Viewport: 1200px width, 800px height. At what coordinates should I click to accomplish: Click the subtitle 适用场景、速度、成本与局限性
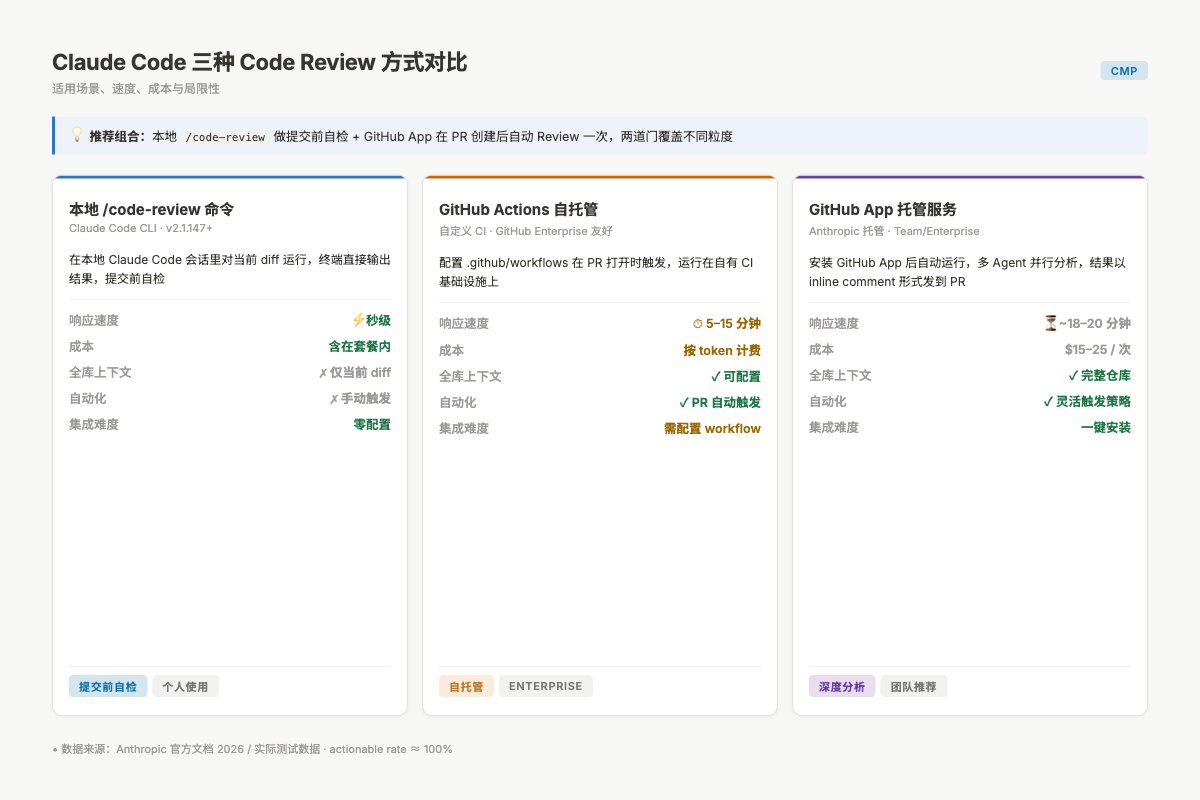136,89
